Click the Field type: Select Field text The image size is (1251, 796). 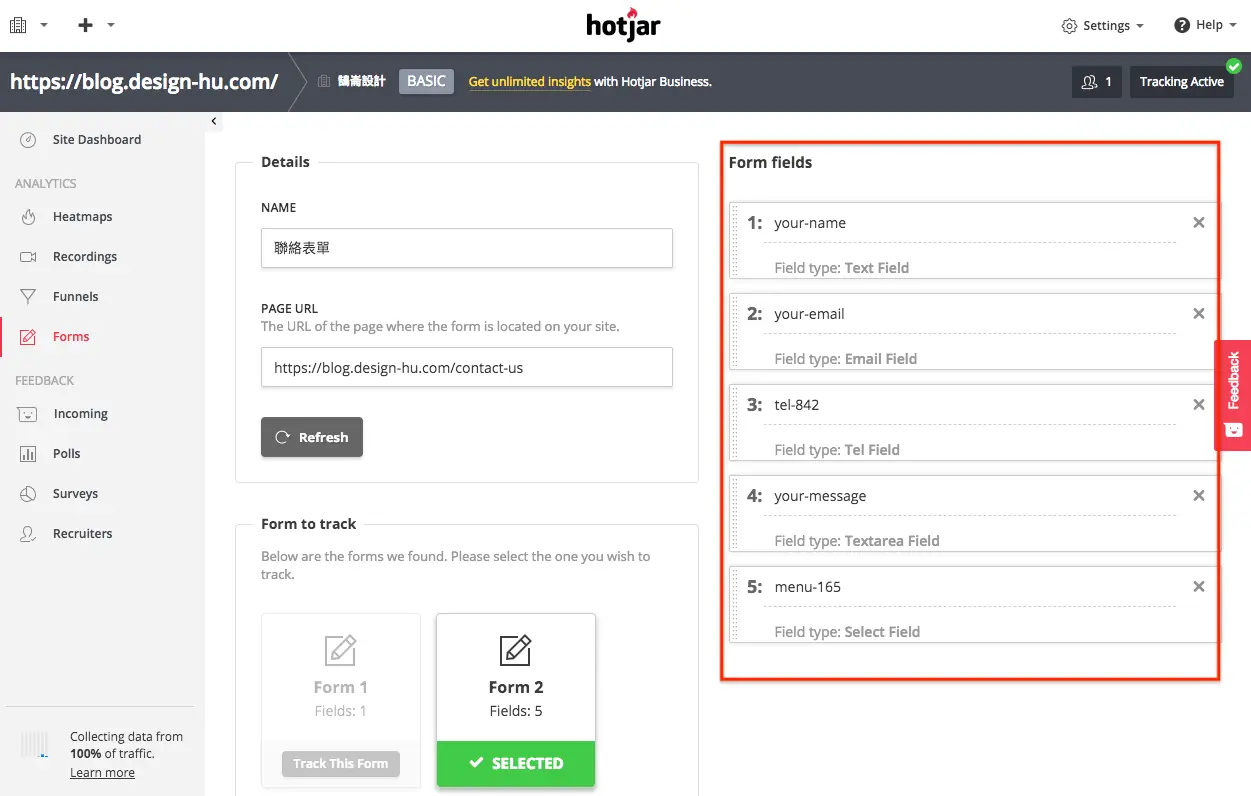847,632
